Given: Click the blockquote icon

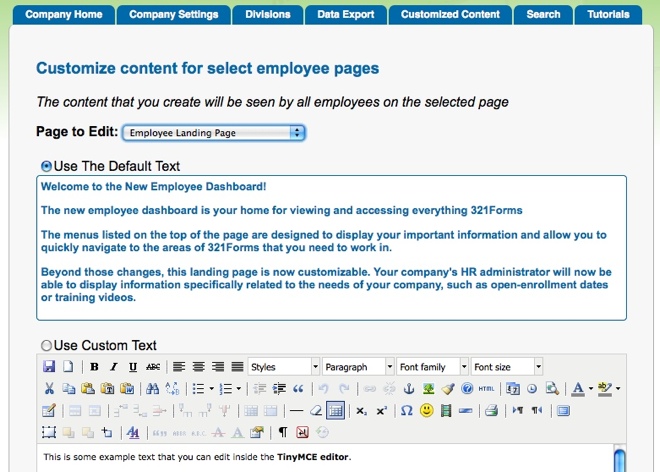Looking at the screenshot, I should [x=298, y=388].
